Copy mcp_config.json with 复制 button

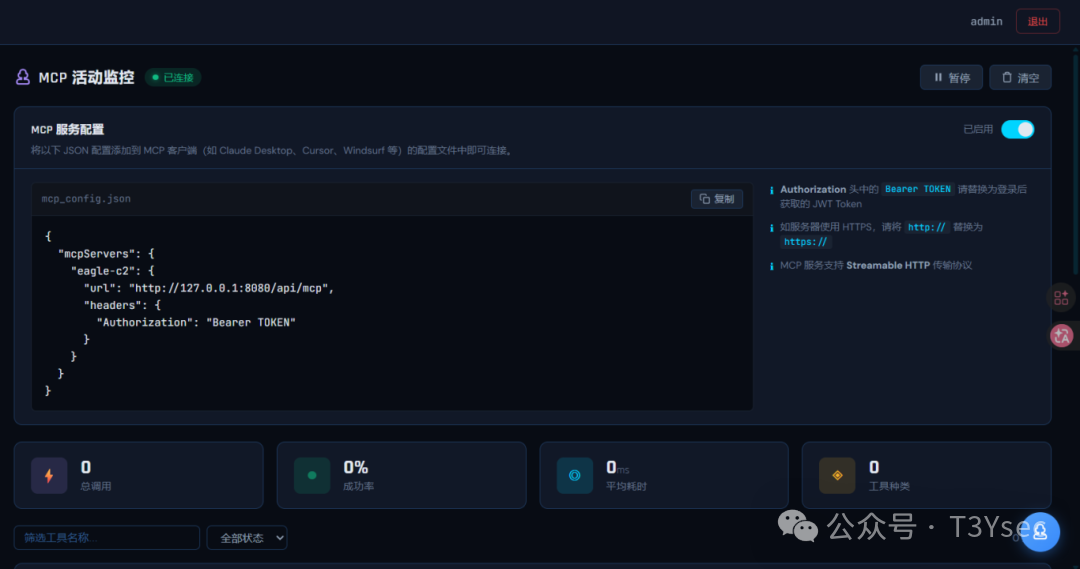tap(716, 199)
